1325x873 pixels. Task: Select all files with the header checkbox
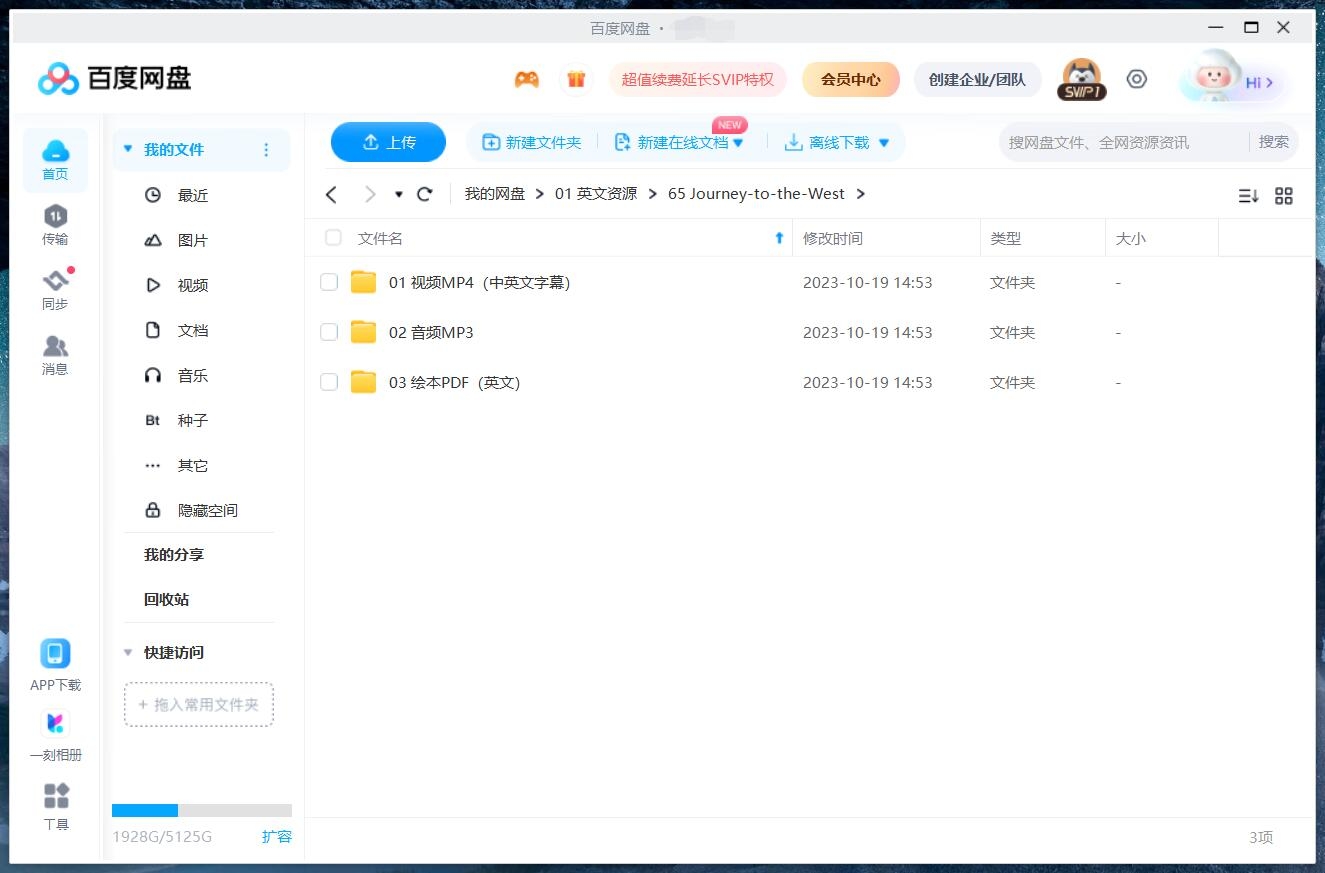(332, 238)
